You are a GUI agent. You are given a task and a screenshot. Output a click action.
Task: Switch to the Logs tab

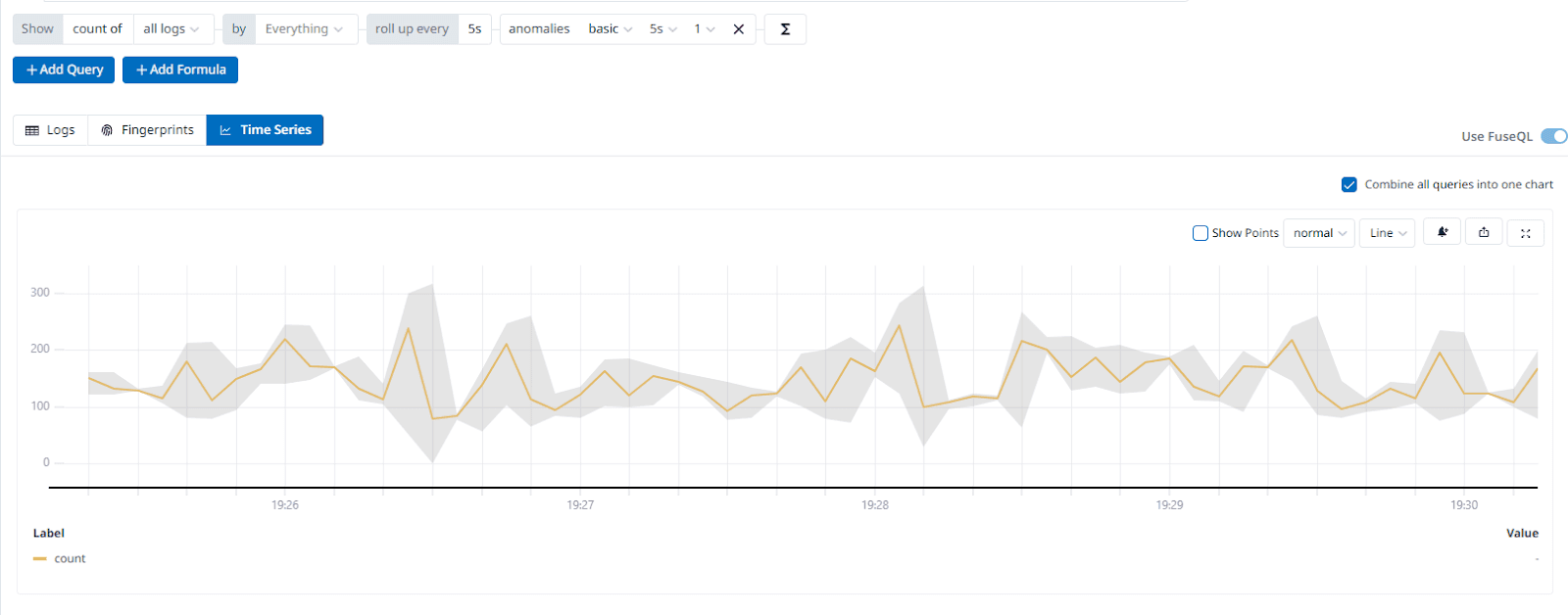coord(50,130)
